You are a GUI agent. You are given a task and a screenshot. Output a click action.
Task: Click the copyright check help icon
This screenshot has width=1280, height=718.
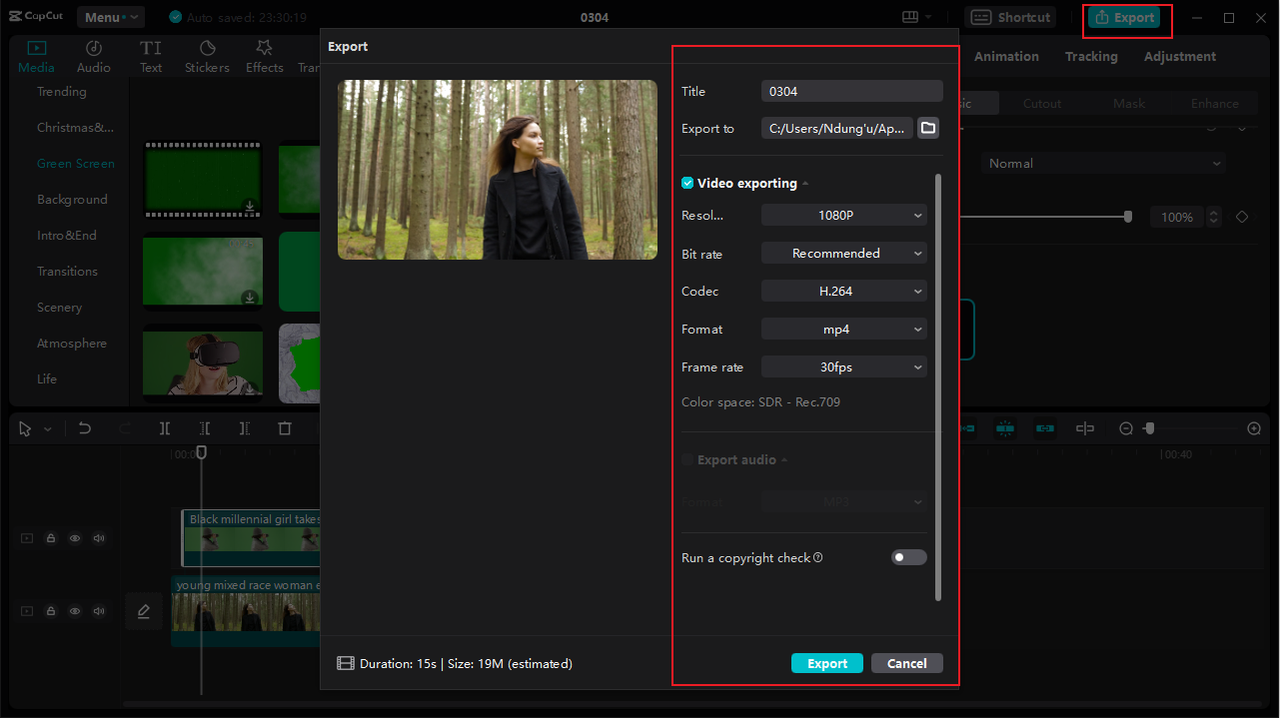pyautogui.click(x=818, y=558)
